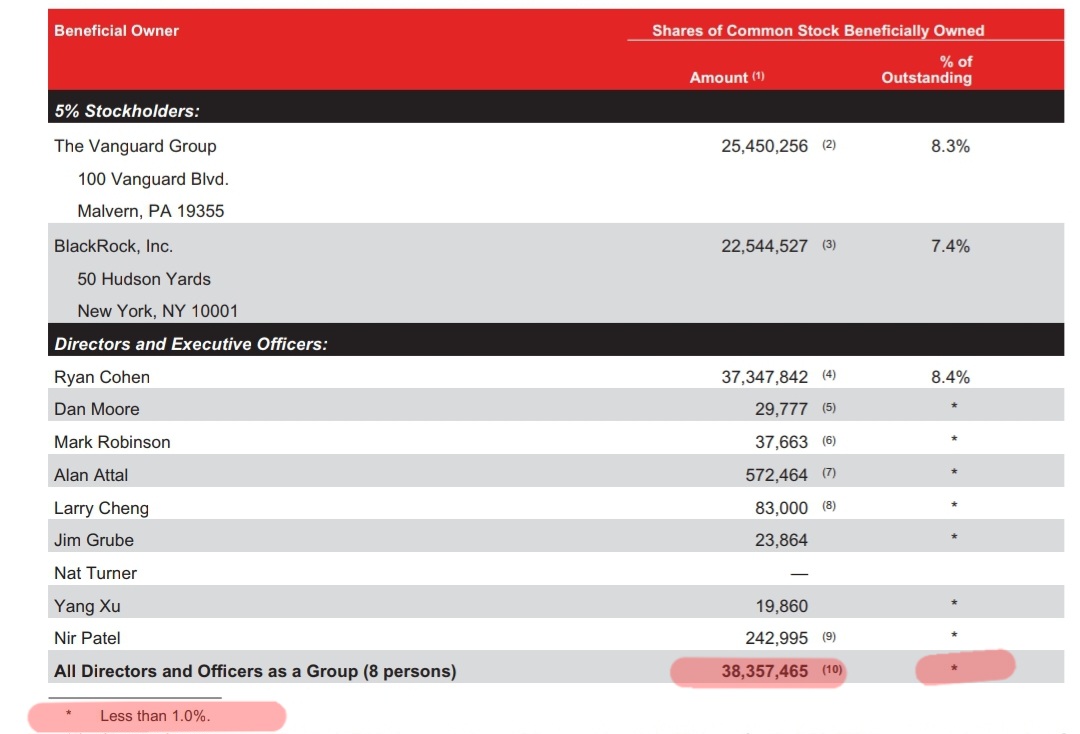Click the 'Nat Turner' row name
1080x734 pixels.
tap(95, 573)
